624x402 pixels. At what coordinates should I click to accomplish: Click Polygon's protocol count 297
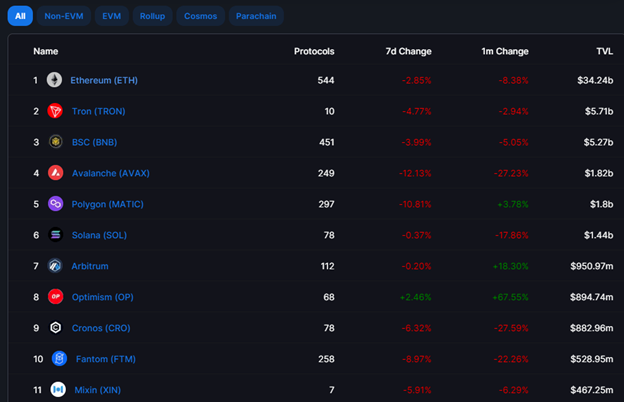pyautogui.click(x=326, y=204)
